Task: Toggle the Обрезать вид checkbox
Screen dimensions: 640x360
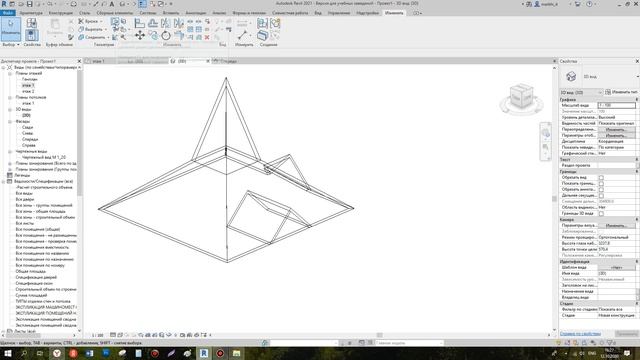Action: (x=601, y=178)
